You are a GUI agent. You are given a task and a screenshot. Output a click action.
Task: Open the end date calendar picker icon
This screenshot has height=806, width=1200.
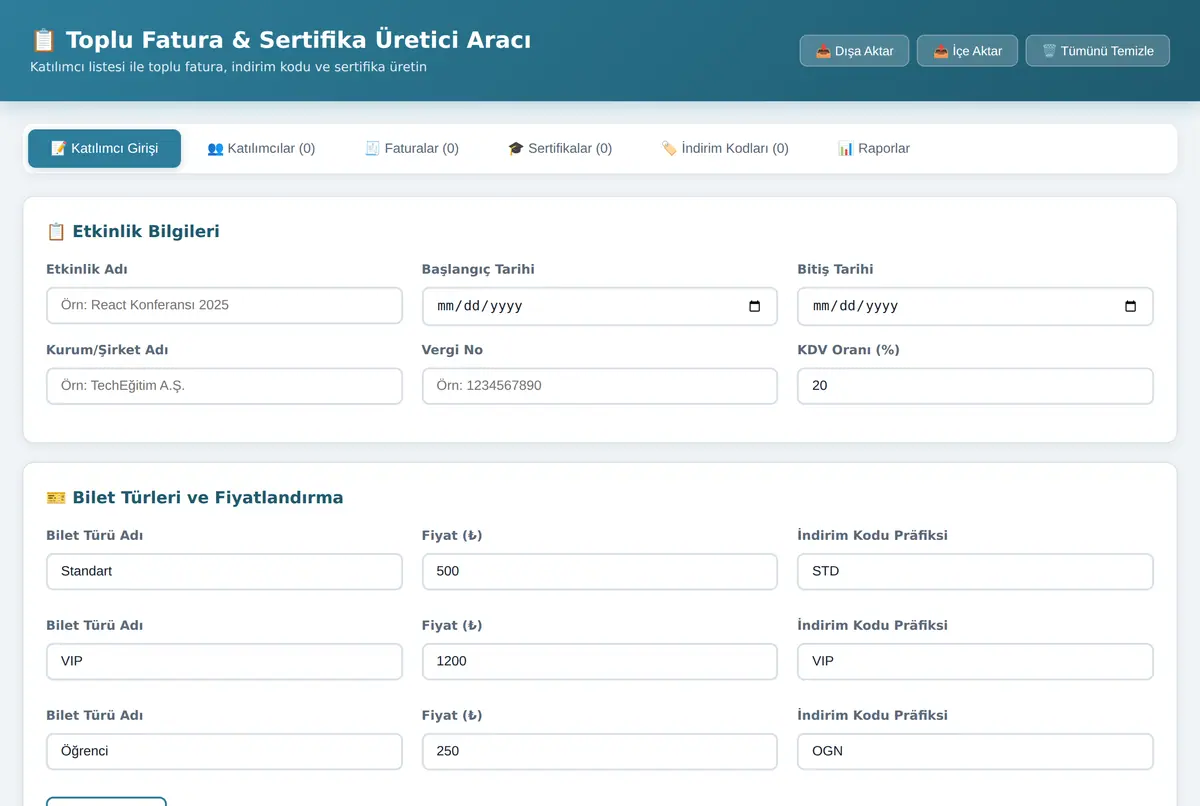click(x=1131, y=306)
